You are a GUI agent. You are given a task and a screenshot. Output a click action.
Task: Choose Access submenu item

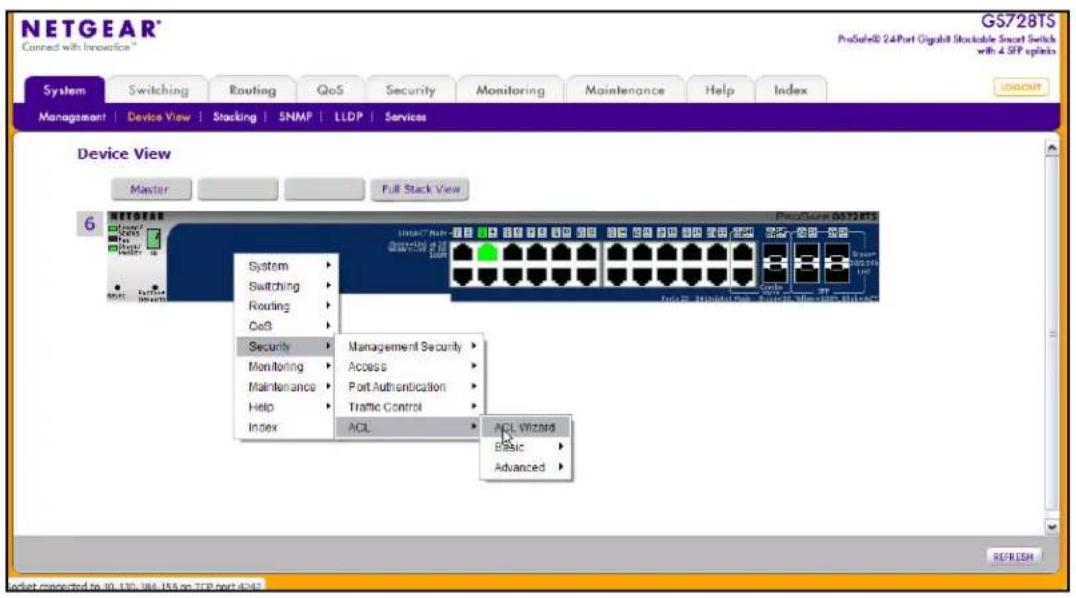[410, 367]
